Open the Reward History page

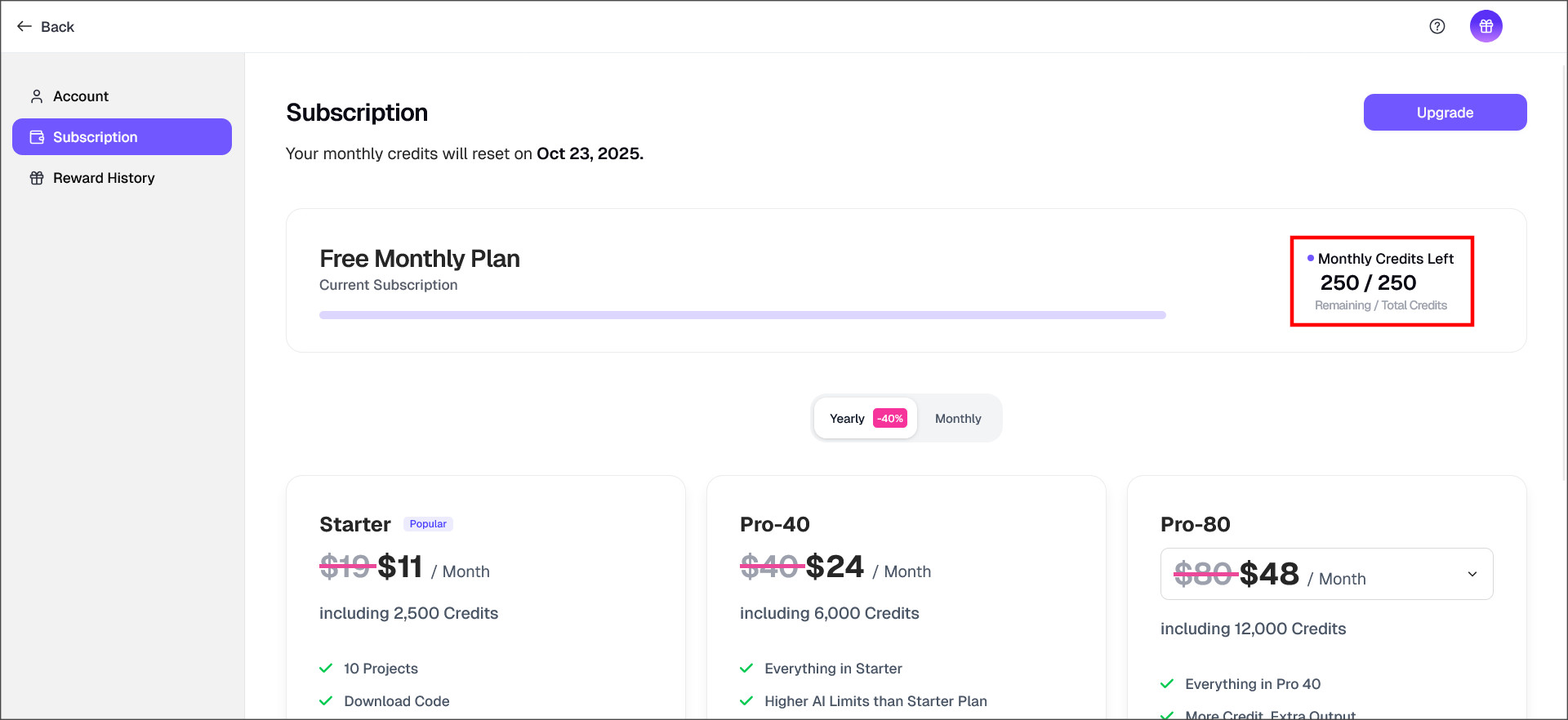(x=104, y=178)
